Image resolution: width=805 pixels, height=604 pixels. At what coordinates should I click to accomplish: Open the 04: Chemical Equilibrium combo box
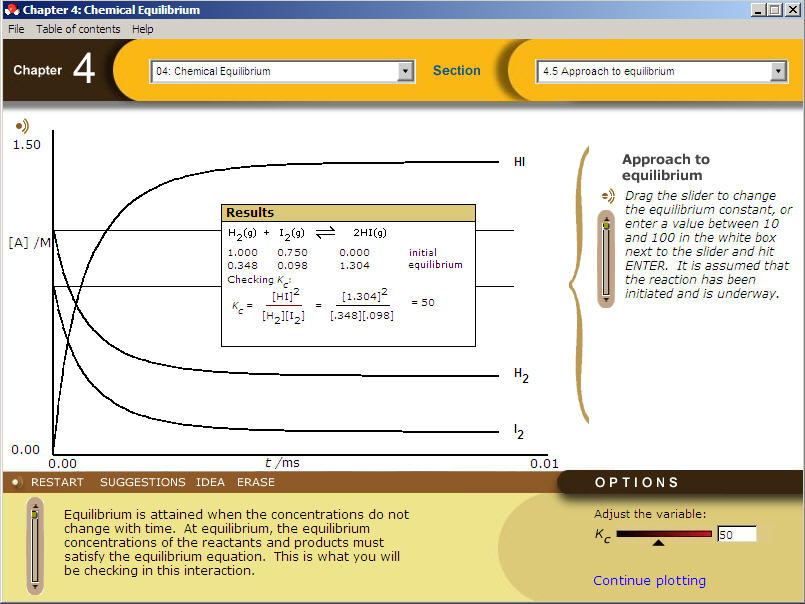[282, 71]
